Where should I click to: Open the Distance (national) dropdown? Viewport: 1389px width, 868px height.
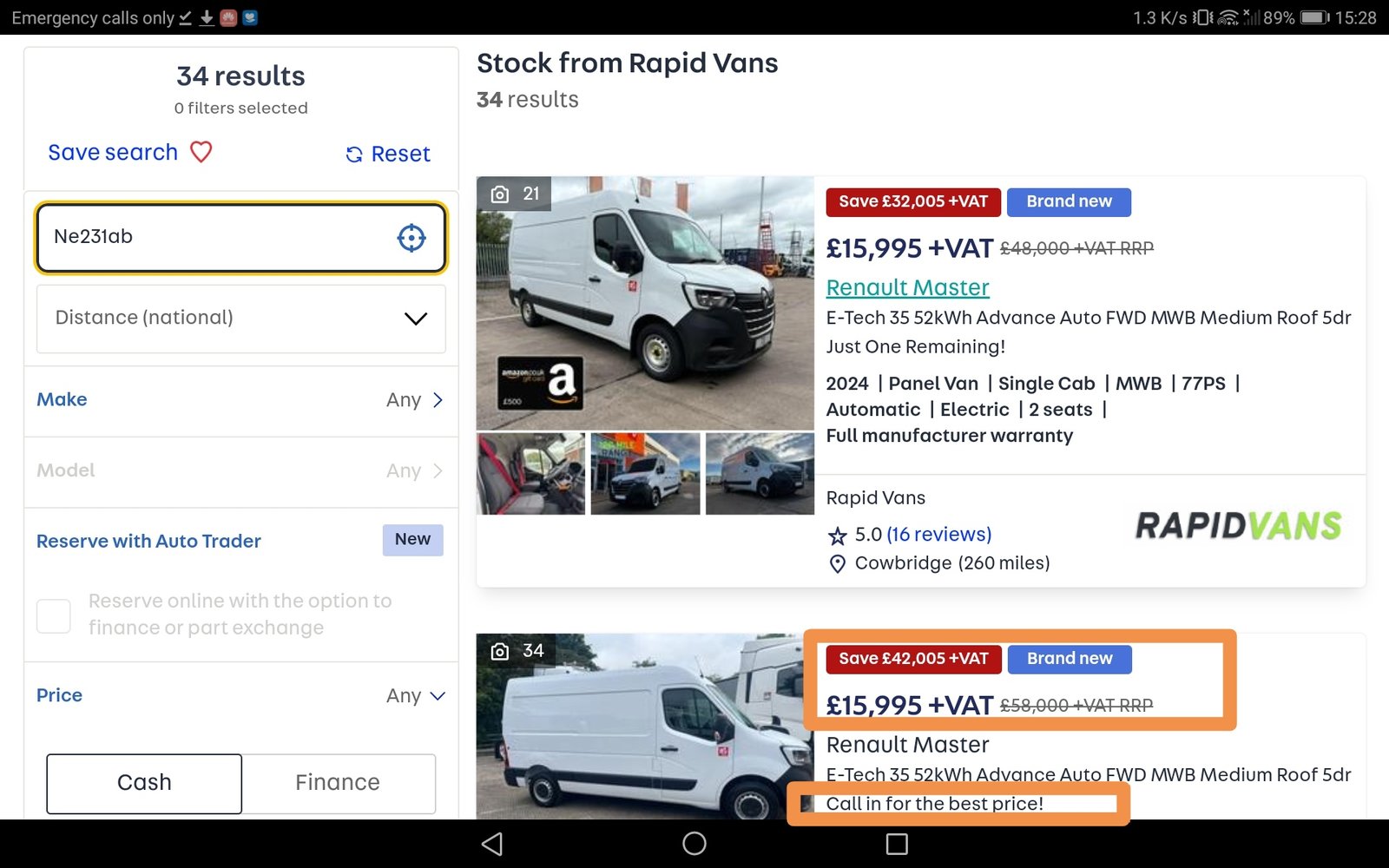coord(241,319)
